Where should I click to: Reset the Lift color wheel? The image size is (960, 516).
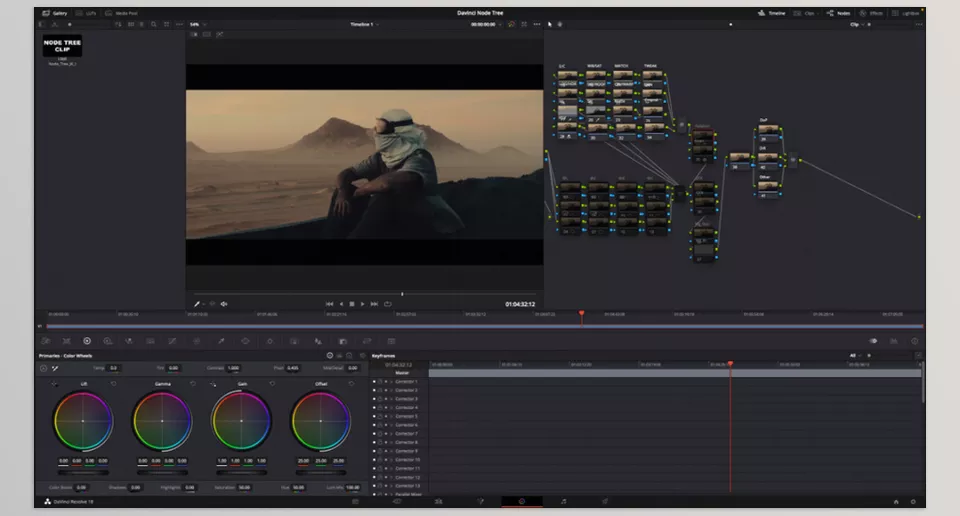[113, 384]
